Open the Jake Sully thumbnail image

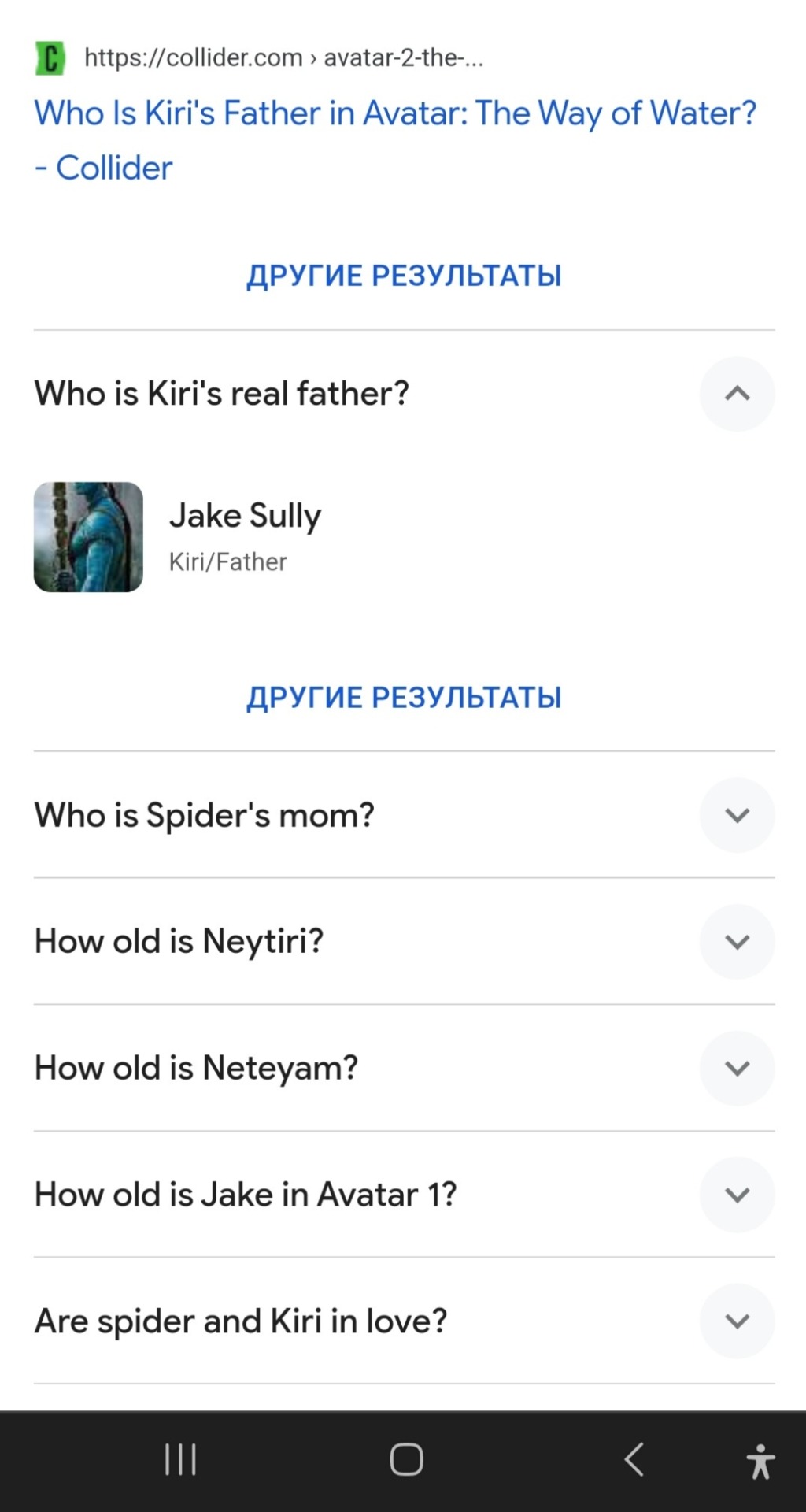[x=88, y=537]
